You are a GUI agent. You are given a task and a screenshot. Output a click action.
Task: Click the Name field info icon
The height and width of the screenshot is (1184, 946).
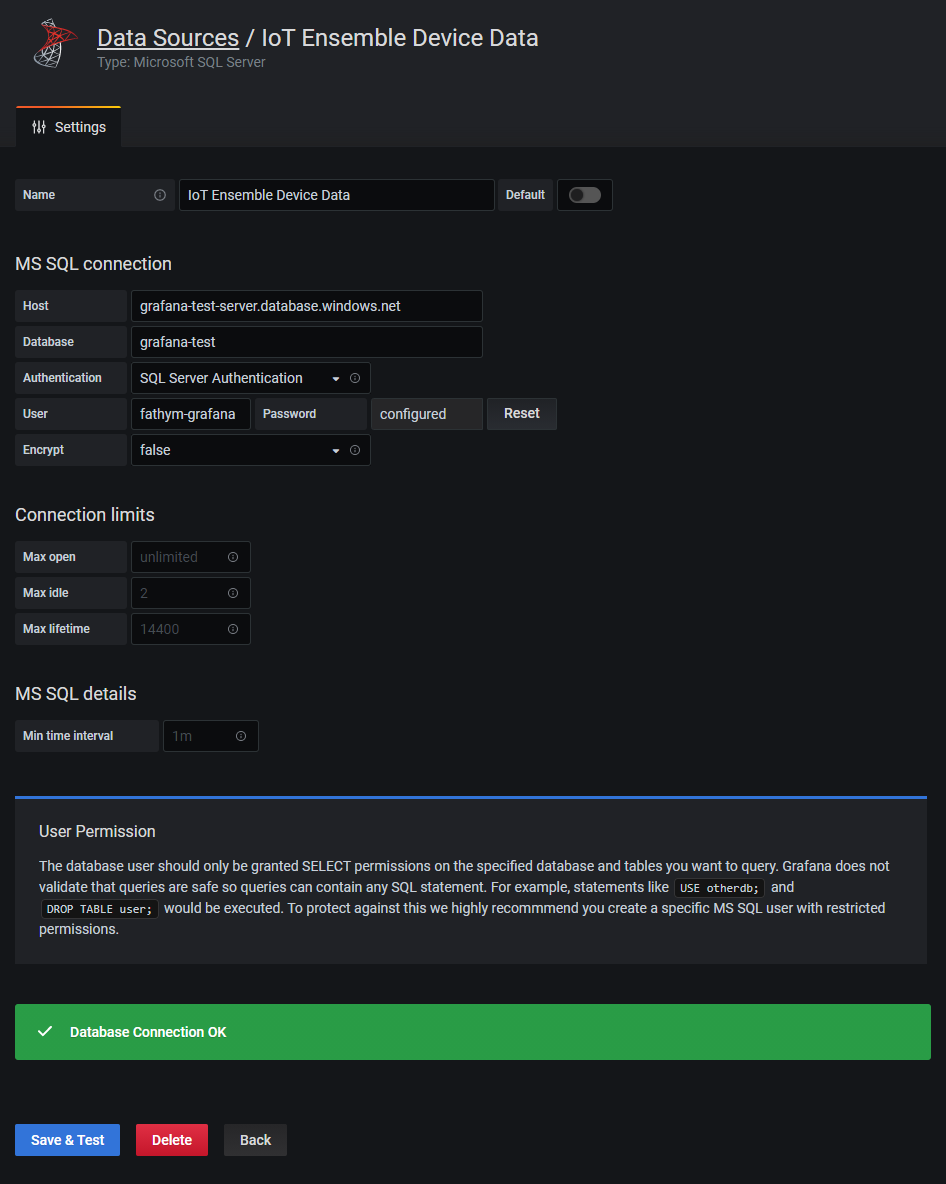160,195
